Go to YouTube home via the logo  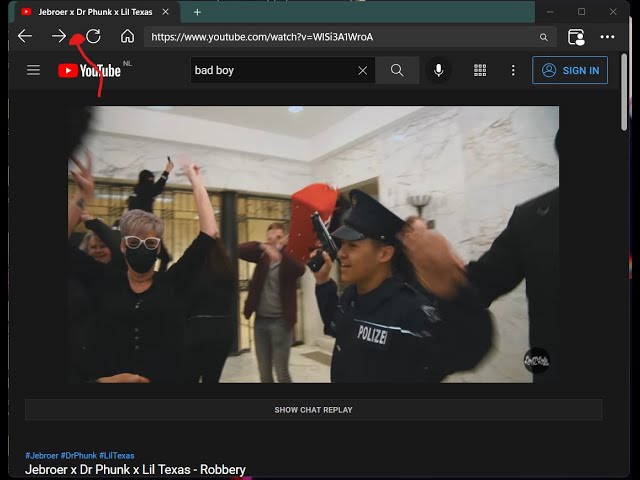pyautogui.click(x=89, y=71)
